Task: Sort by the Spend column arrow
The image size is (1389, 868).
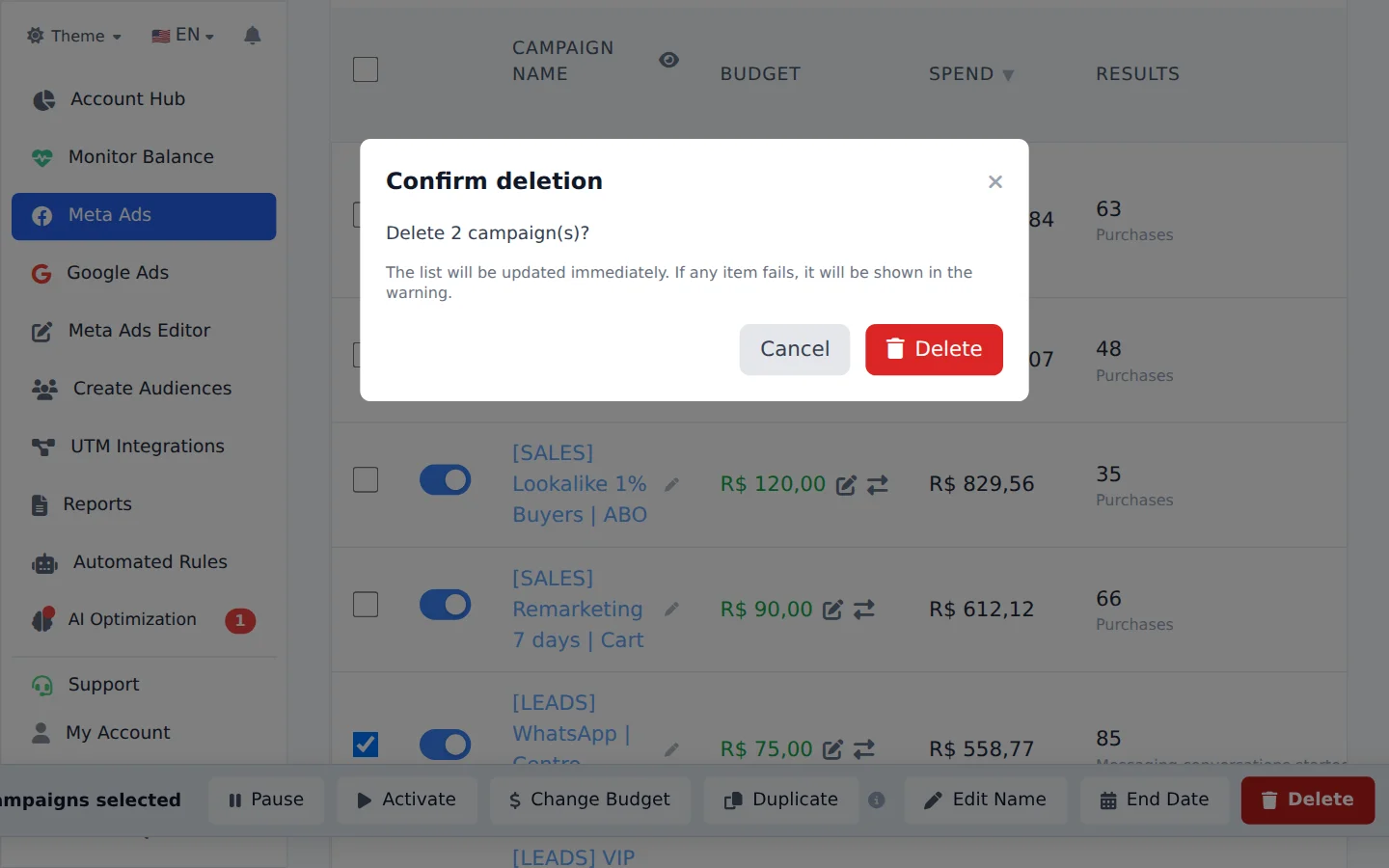Action: 1008,75
